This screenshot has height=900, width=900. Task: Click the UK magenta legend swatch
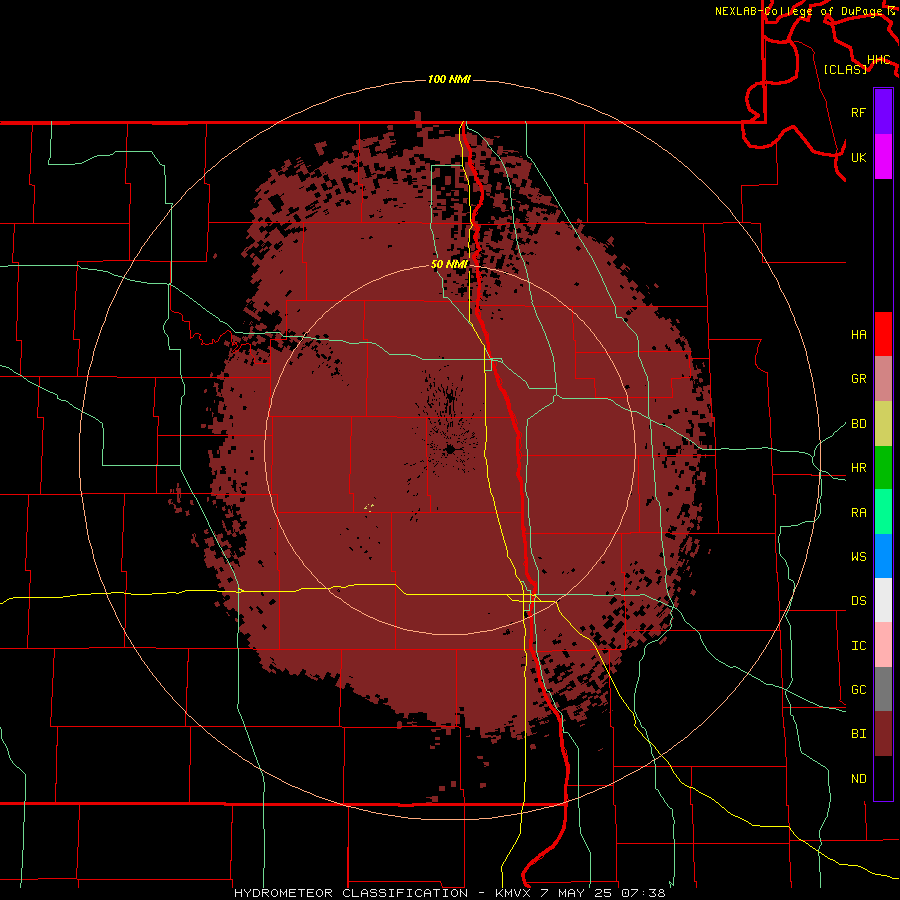pos(883,157)
